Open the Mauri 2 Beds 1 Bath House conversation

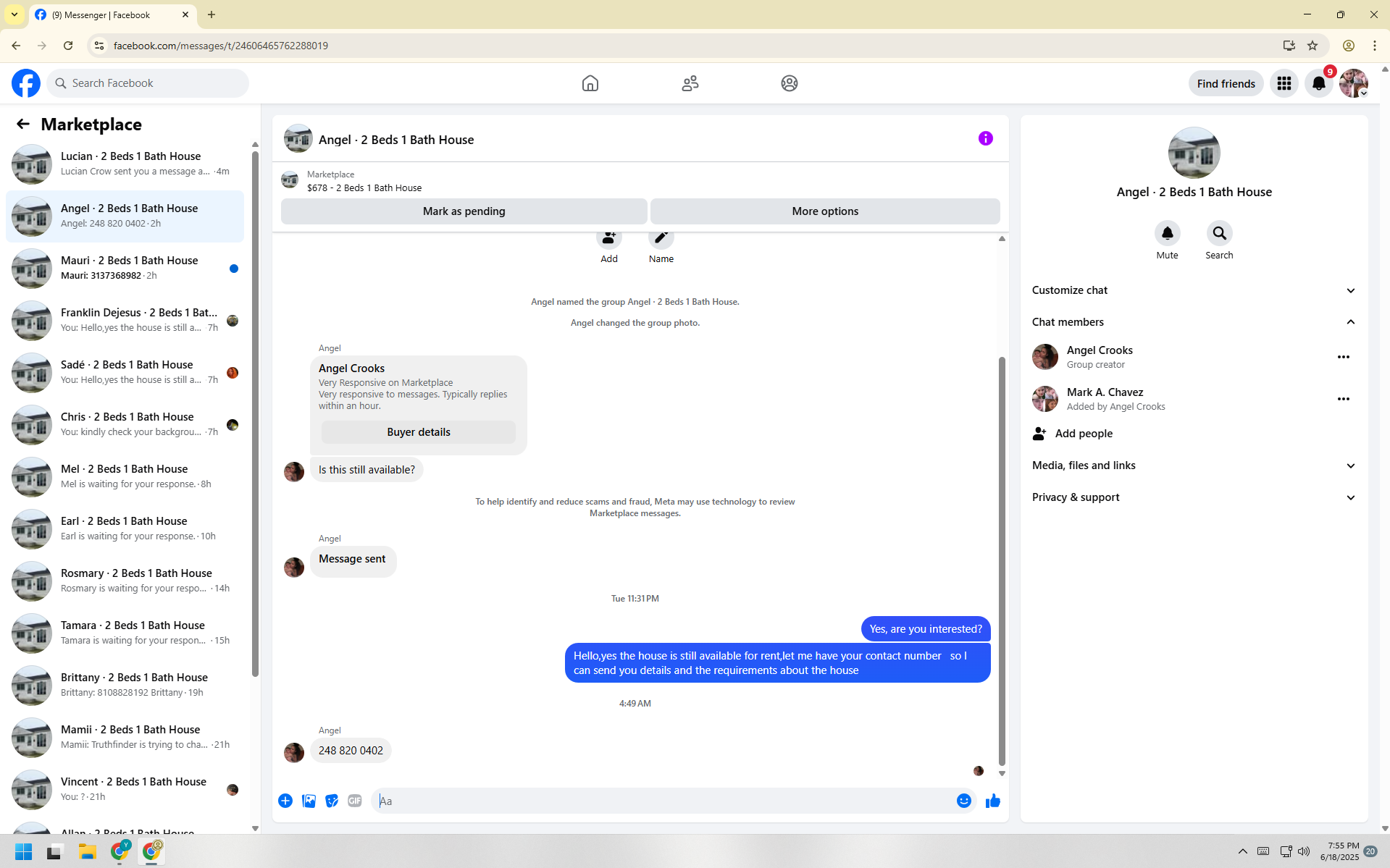click(125, 269)
